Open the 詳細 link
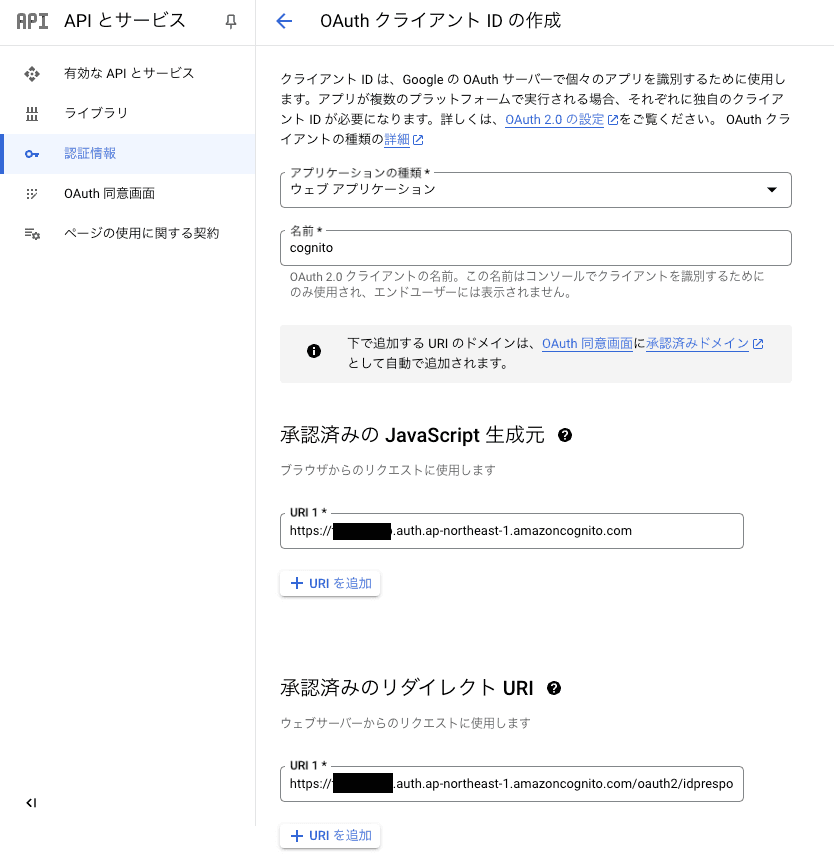The width and height of the screenshot is (834, 858). click(x=397, y=140)
